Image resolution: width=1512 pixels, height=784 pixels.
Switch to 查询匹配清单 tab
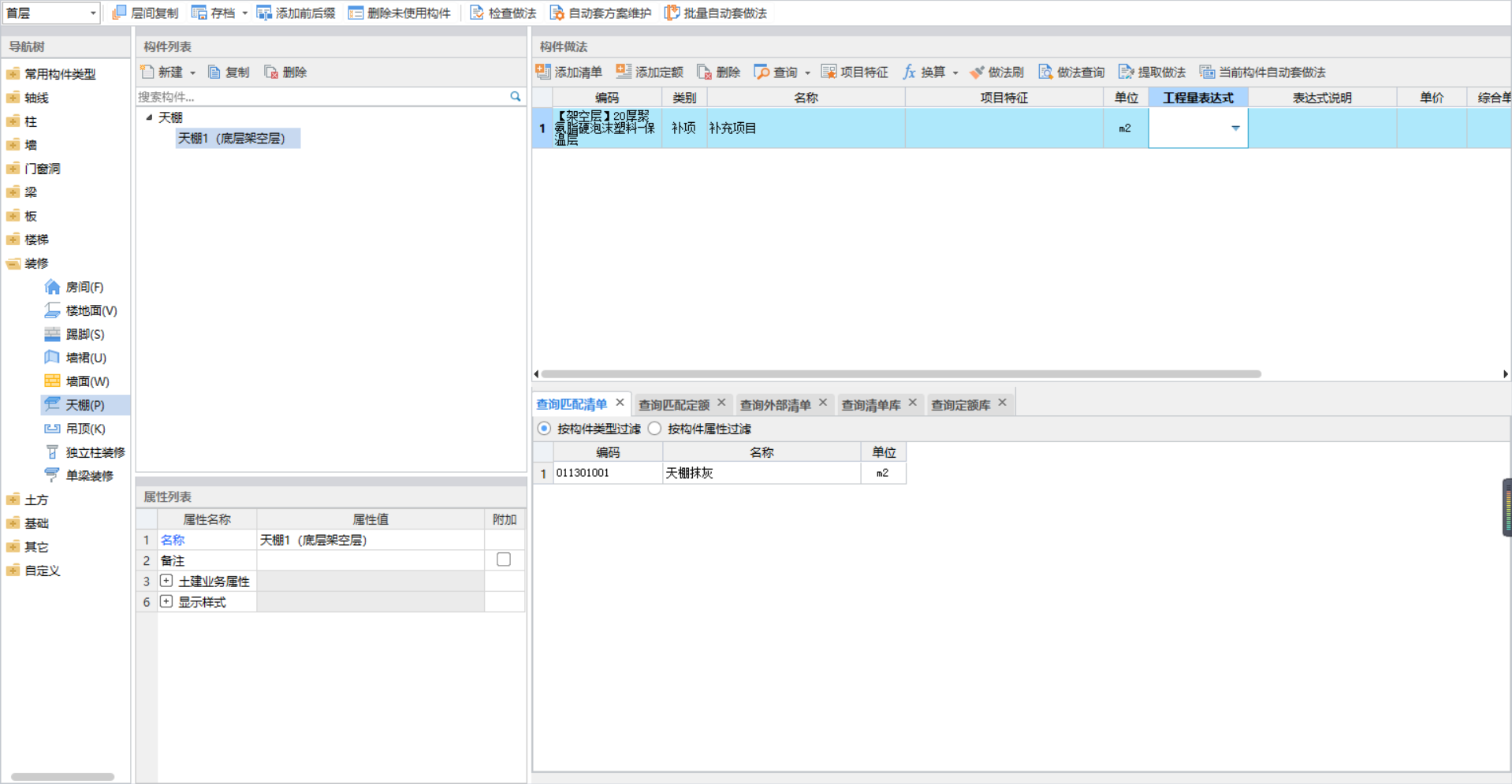[x=572, y=404]
